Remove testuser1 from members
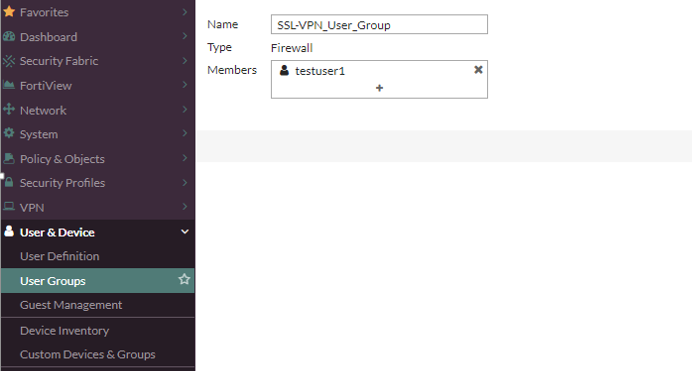Screen dimensions: 692x371 [x=478, y=70]
